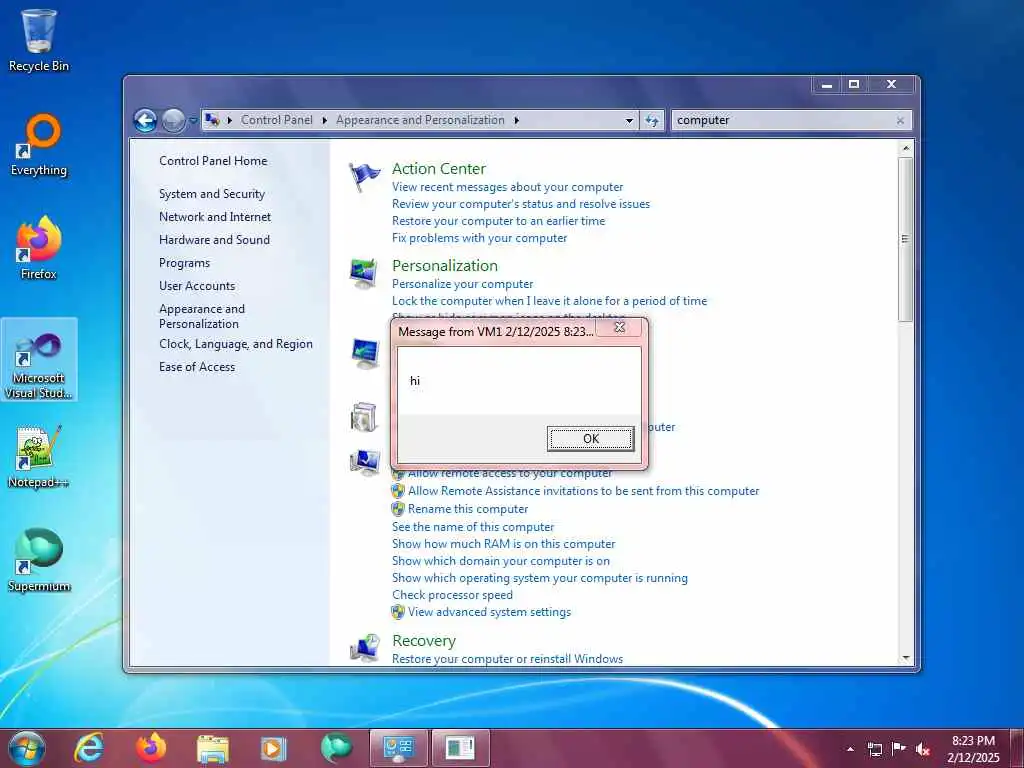Open the address bar history dropdown
Screen dimensions: 1024x768
(629, 120)
